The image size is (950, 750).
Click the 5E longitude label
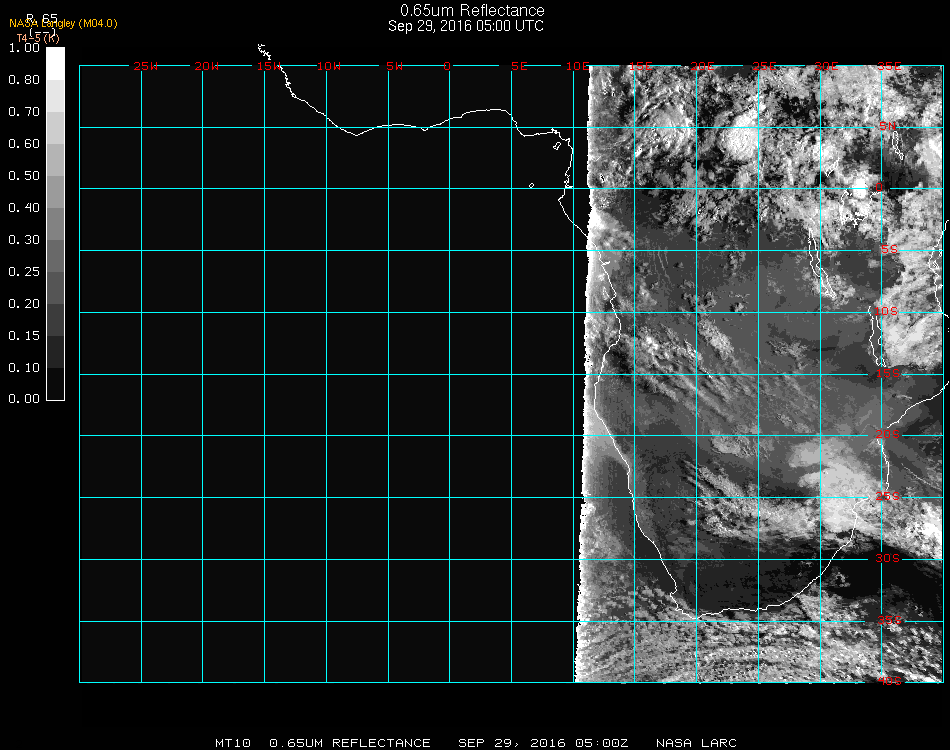point(518,66)
